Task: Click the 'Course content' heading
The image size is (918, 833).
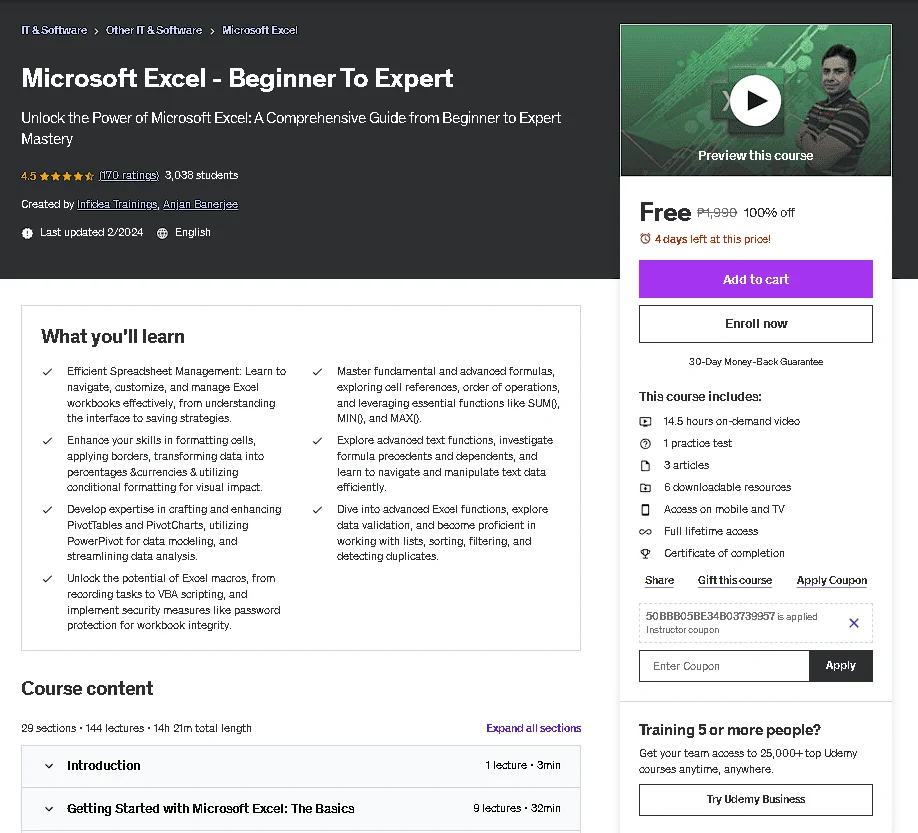Action: [87, 688]
